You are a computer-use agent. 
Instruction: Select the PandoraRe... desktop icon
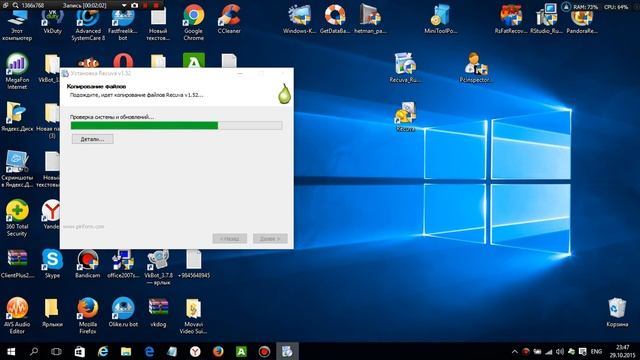point(582,19)
